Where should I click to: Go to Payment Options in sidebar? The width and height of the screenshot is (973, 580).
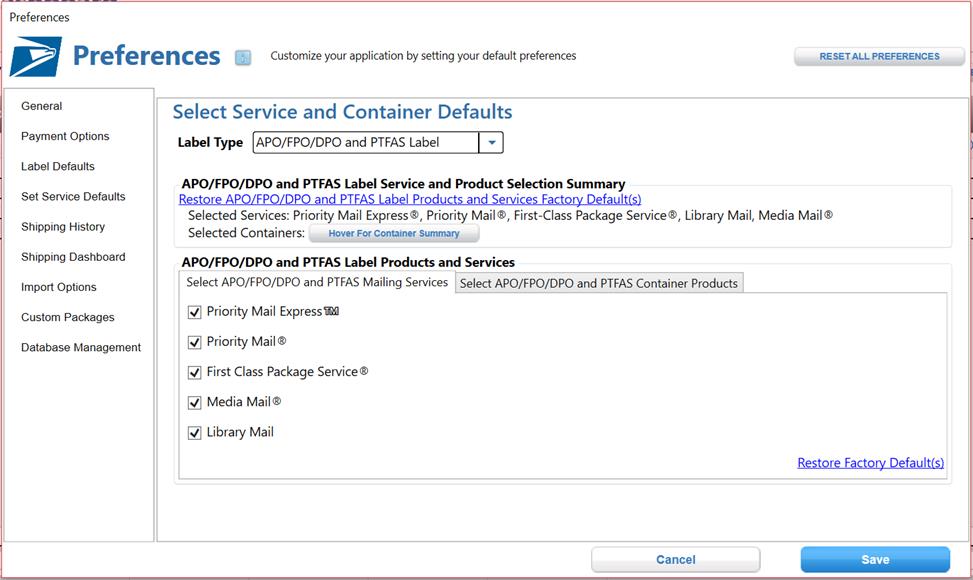click(x=65, y=136)
